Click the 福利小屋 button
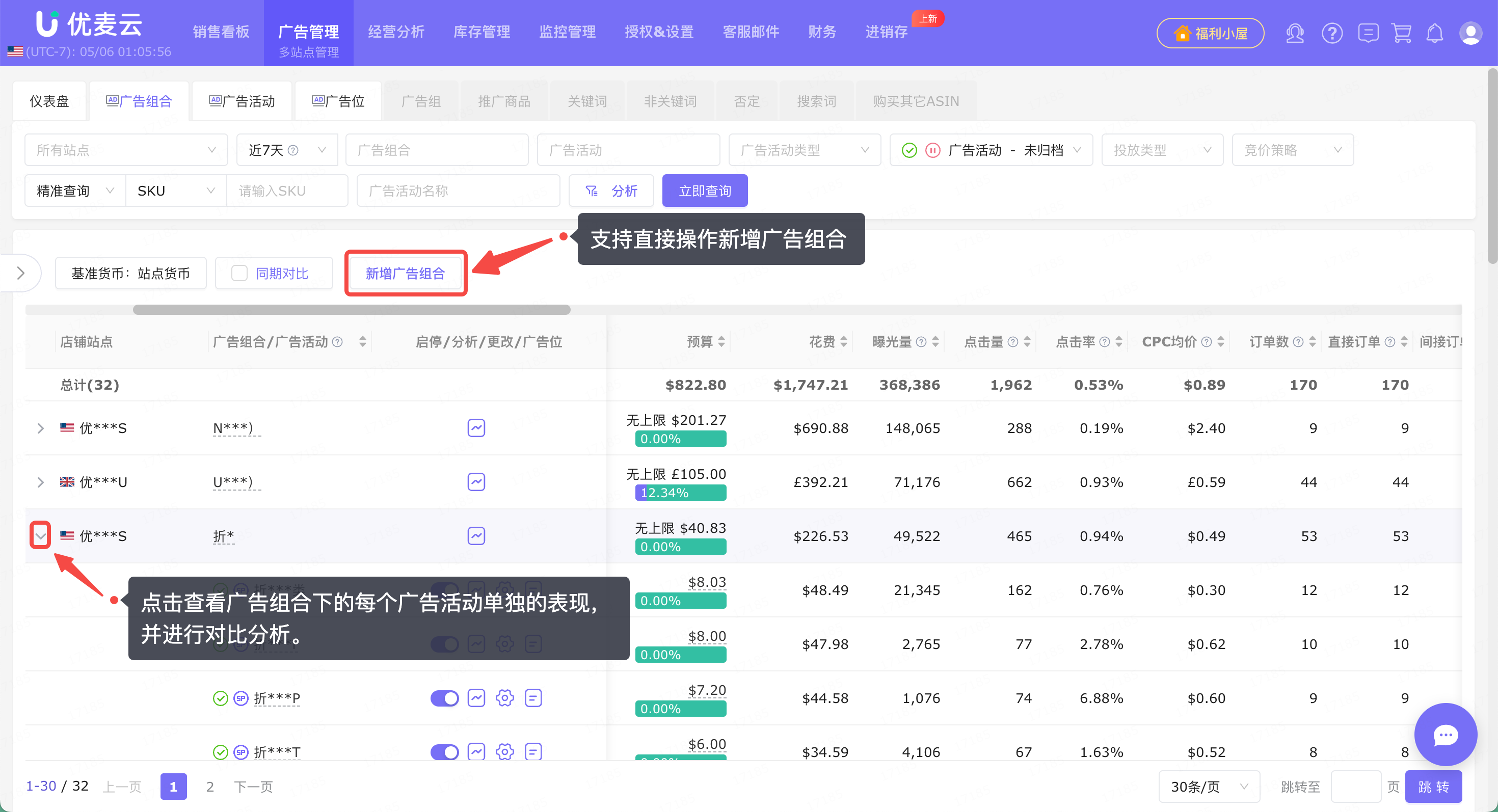 (x=1210, y=33)
